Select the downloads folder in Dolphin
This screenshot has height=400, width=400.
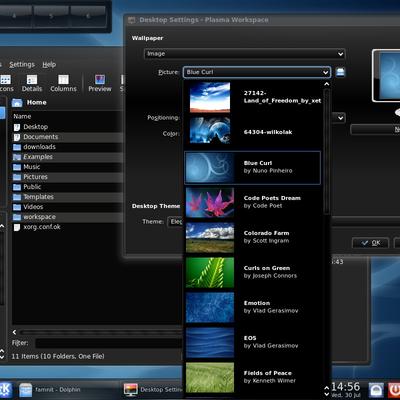(x=39, y=147)
